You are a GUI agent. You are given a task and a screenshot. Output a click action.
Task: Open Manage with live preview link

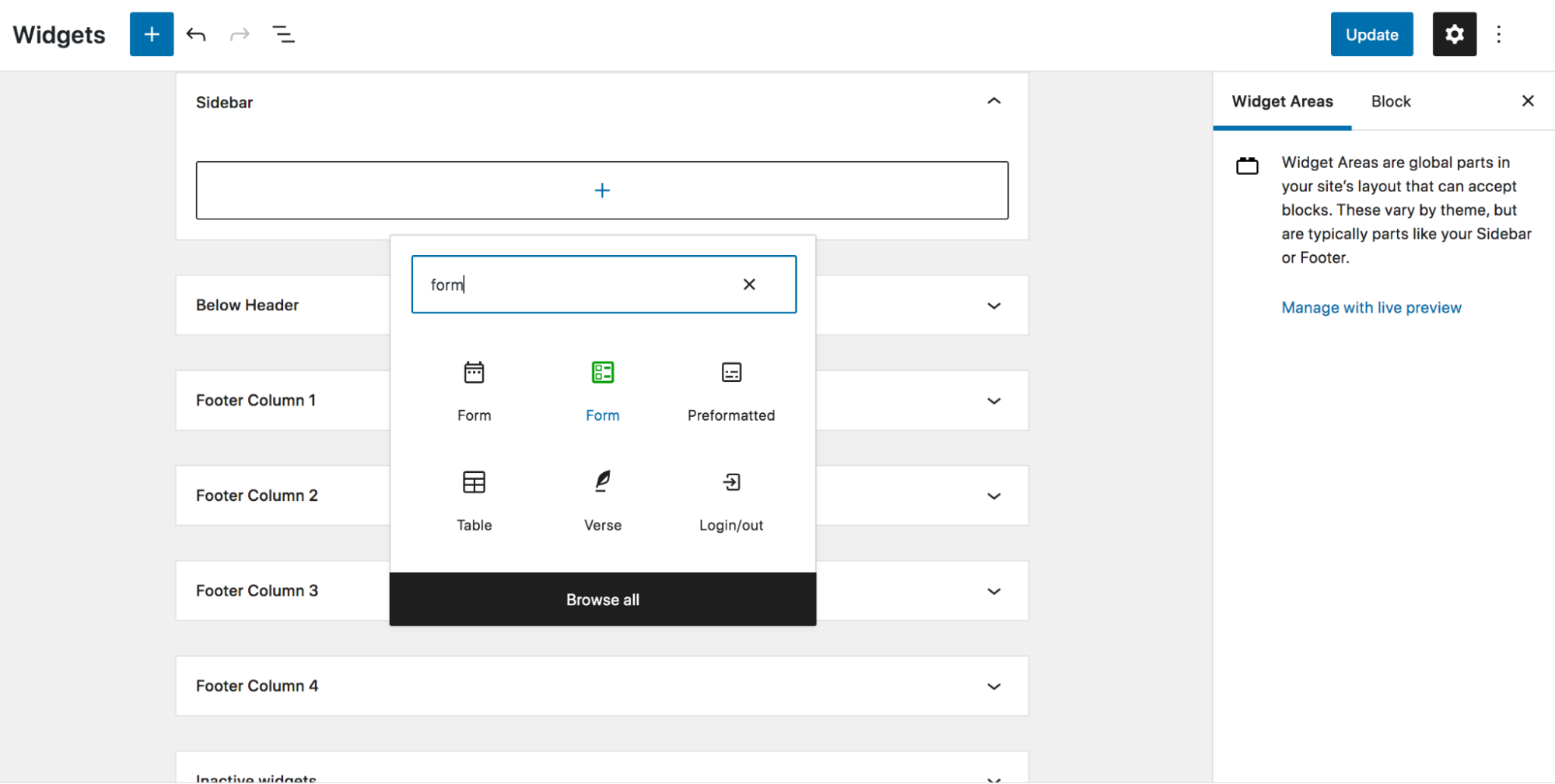[x=1371, y=307]
